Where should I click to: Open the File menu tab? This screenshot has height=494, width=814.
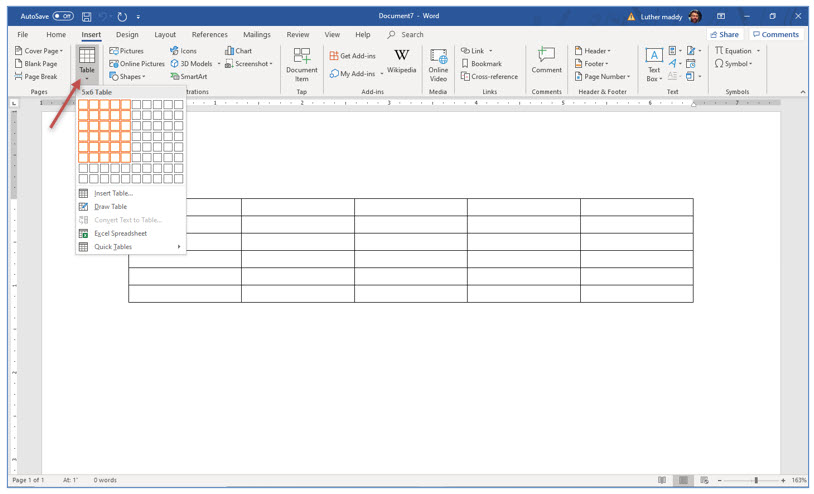[23, 34]
